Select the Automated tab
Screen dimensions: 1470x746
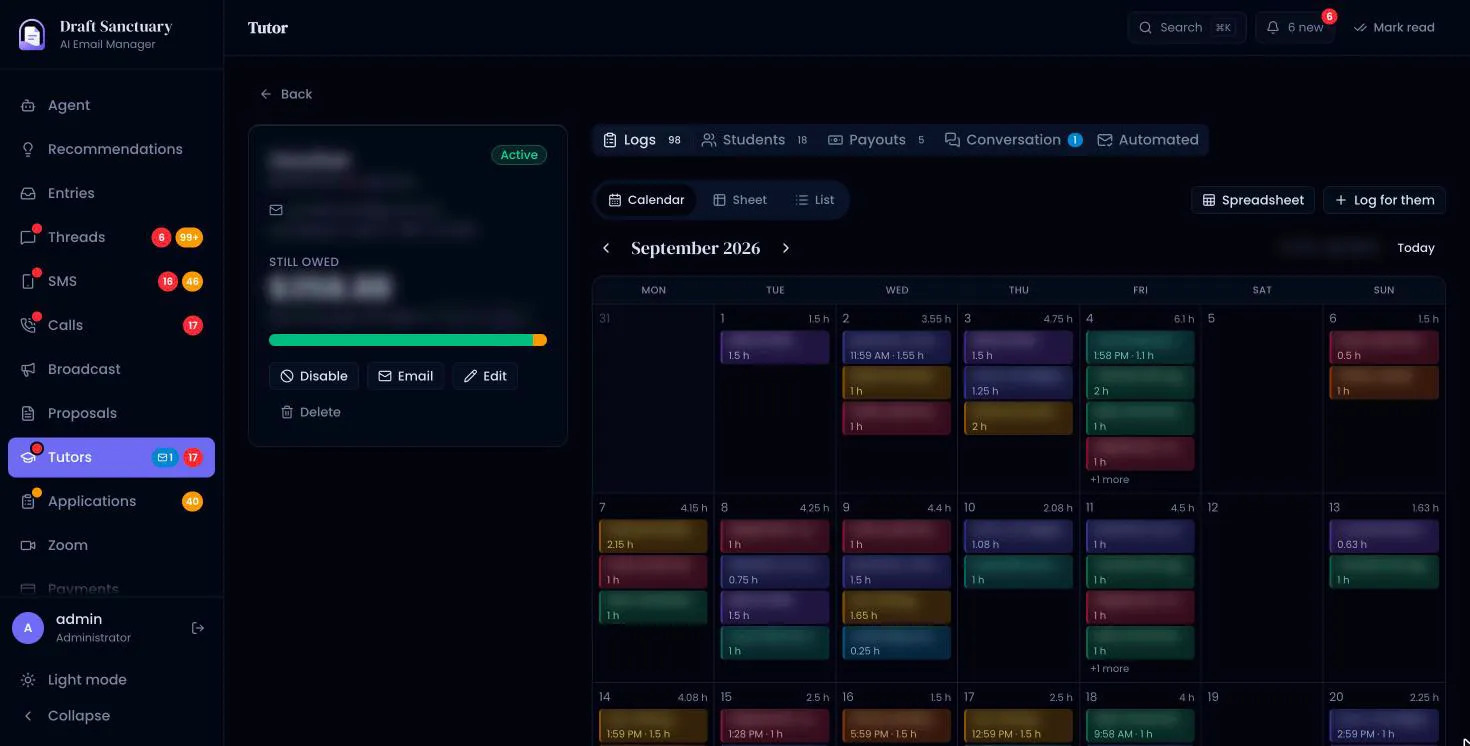click(x=1148, y=140)
